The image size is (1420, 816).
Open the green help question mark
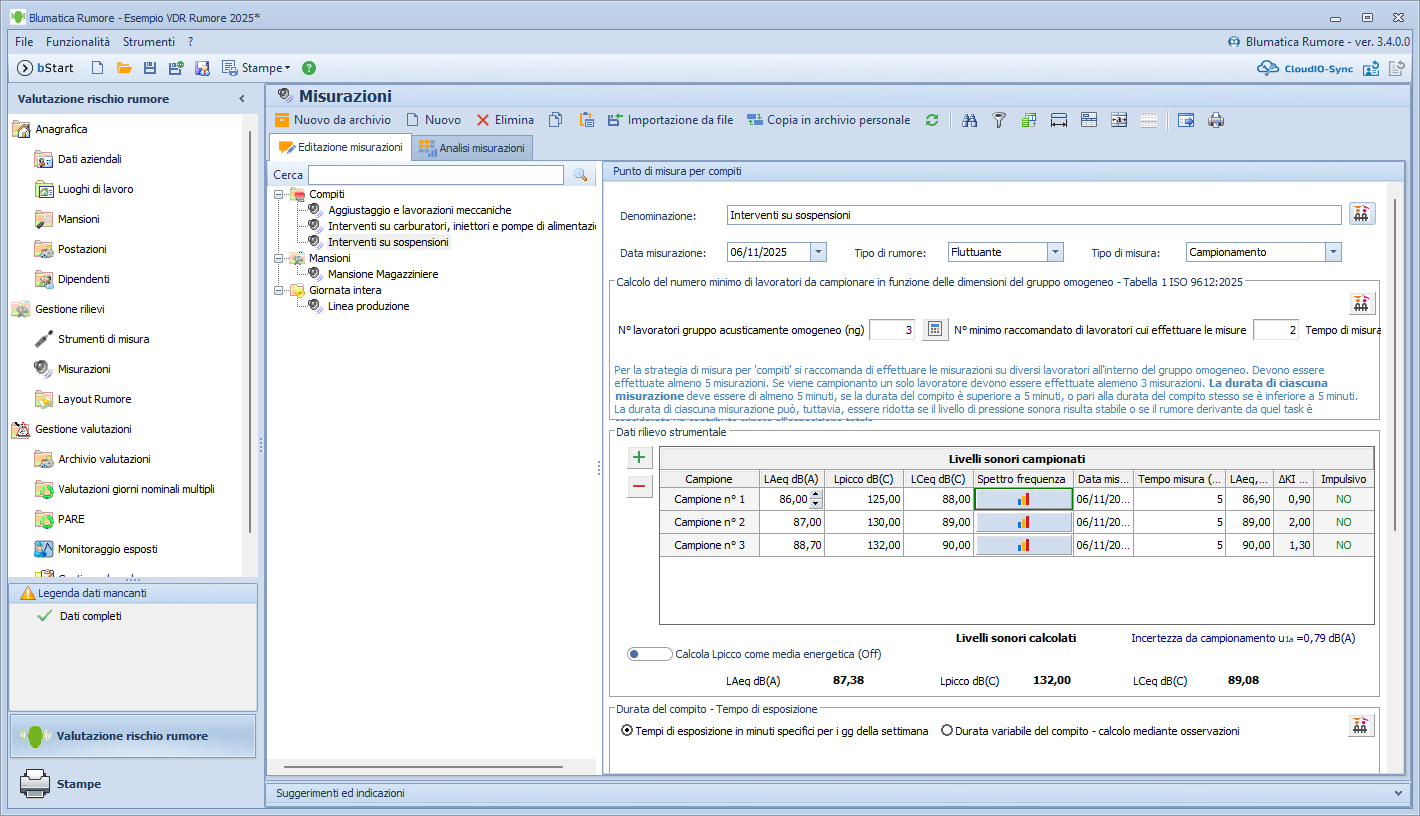pyautogui.click(x=309, y=68)
